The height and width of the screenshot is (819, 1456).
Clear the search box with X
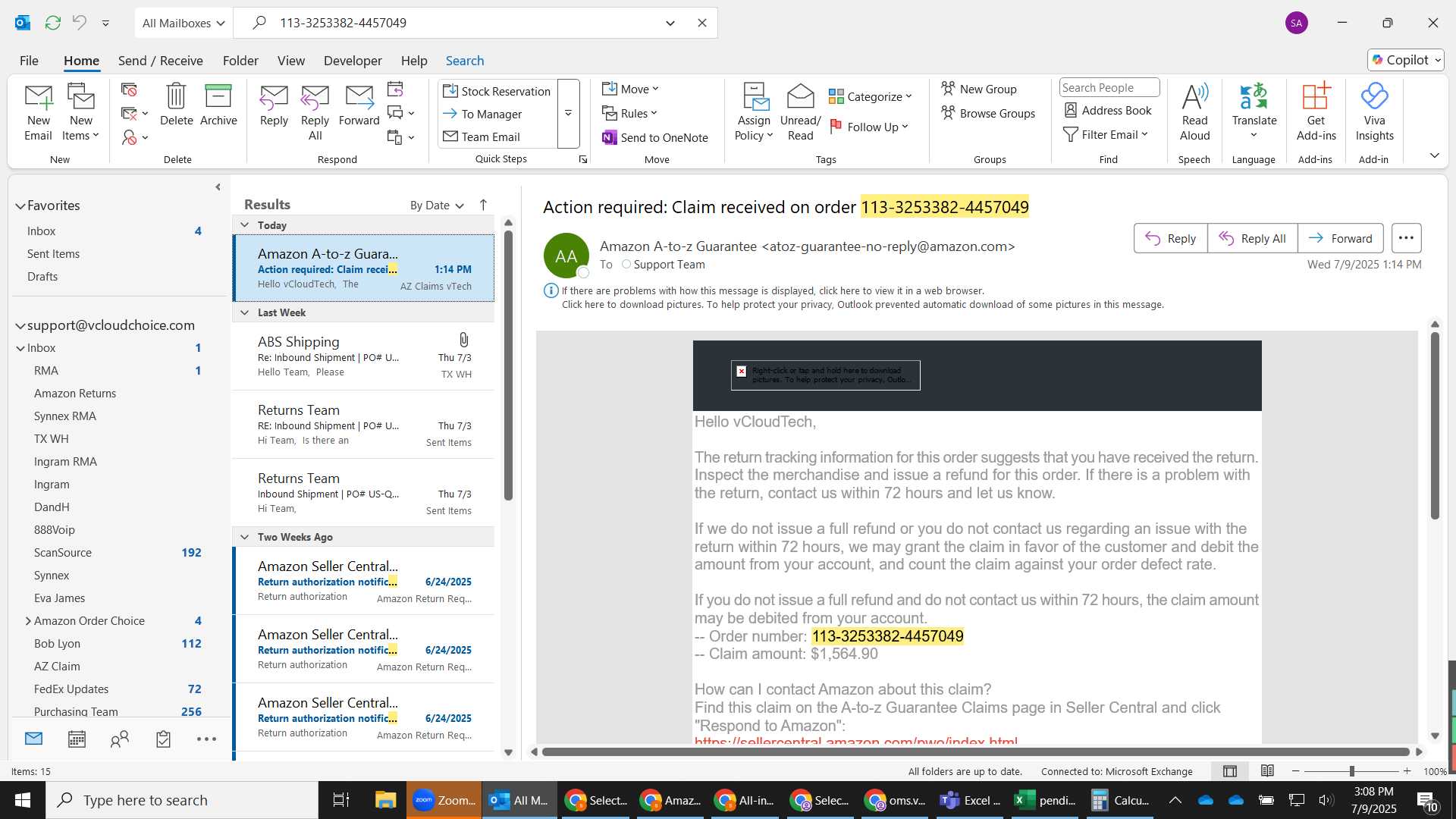(x=702, y=23)
